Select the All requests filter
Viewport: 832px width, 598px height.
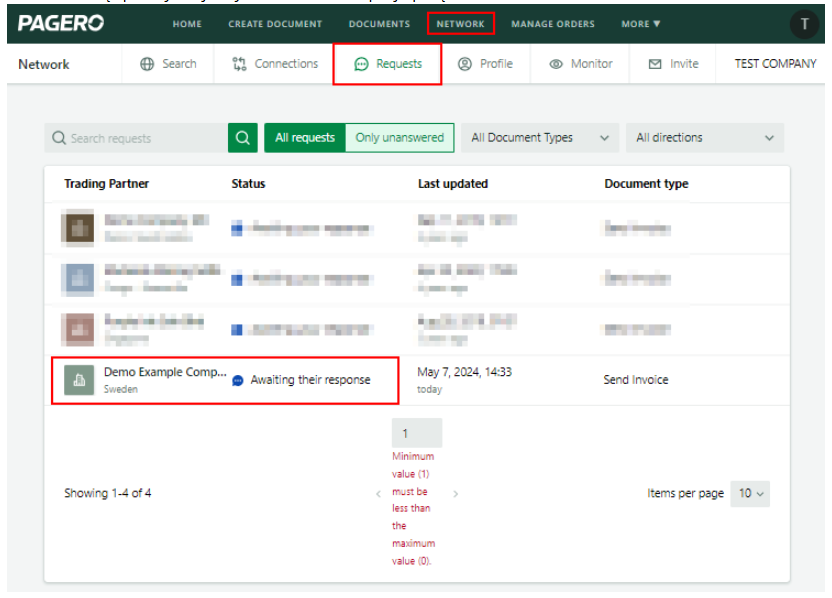click(x=304, y=138)
